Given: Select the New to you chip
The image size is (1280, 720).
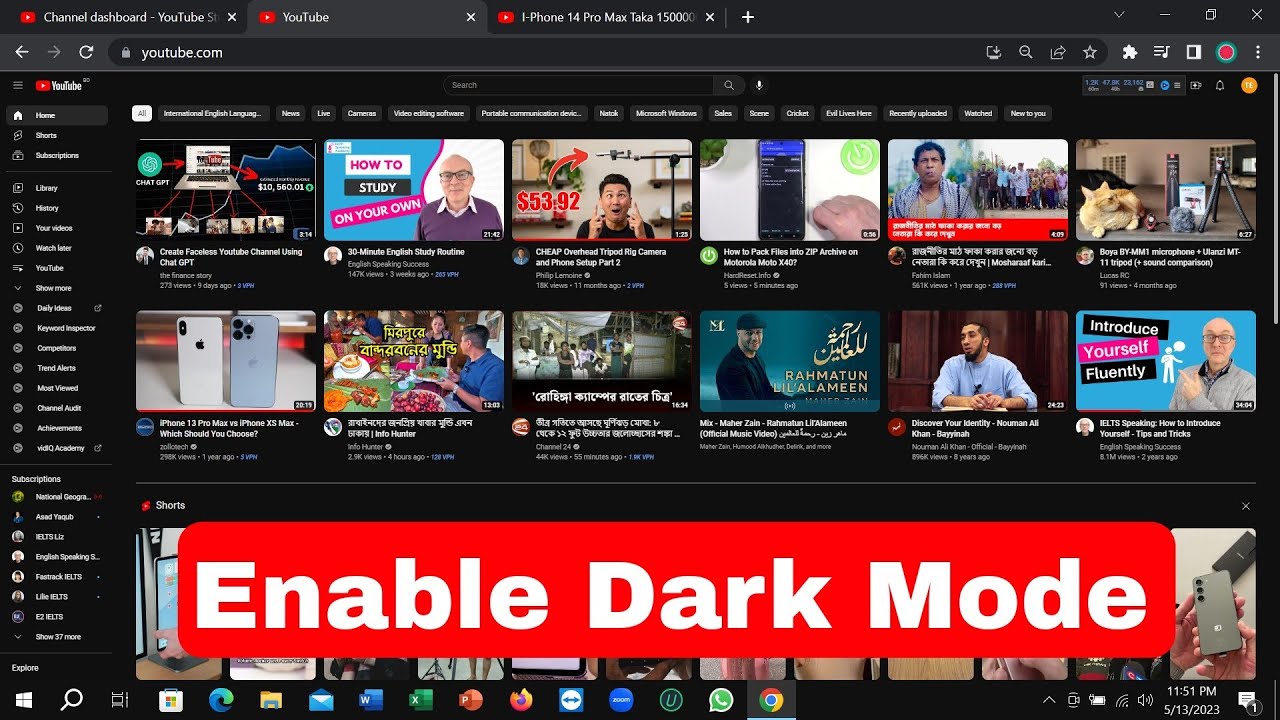Looking at the screenshot, I should [x=1028, y=113].
